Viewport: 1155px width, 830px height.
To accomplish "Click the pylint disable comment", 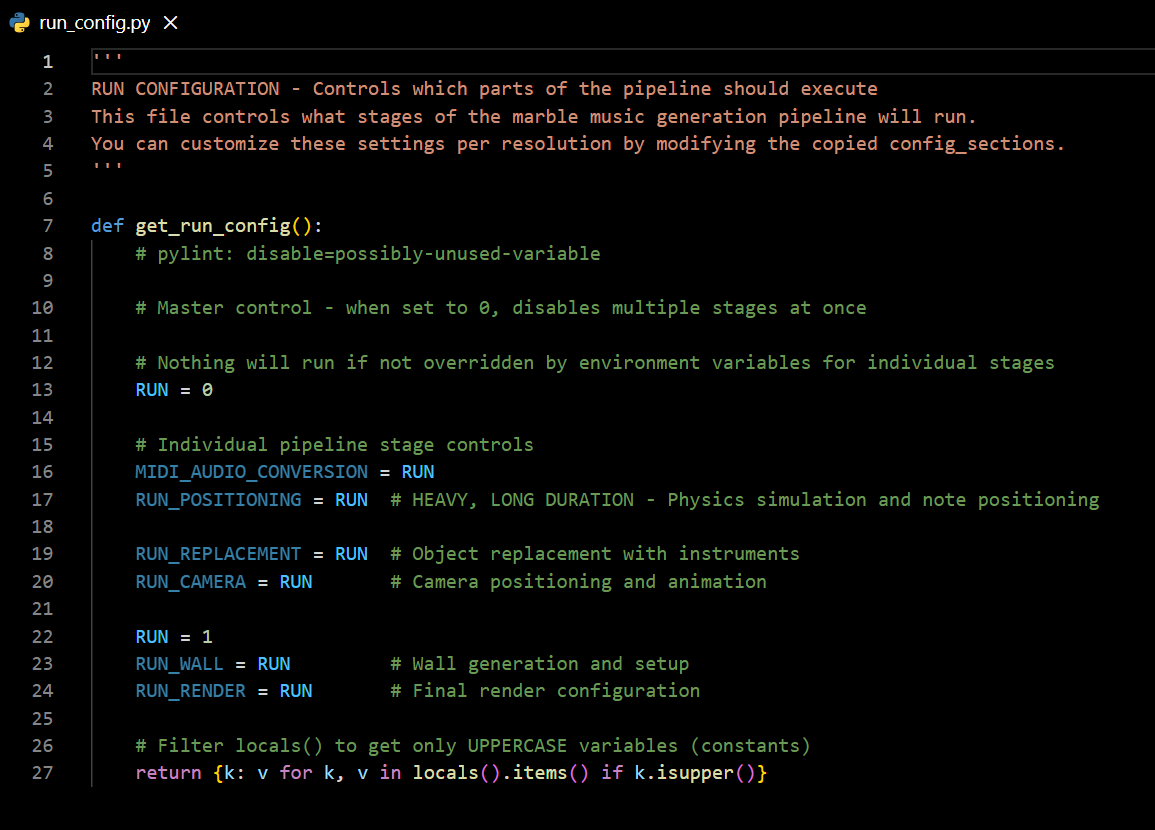I will [x=366, y=253].
